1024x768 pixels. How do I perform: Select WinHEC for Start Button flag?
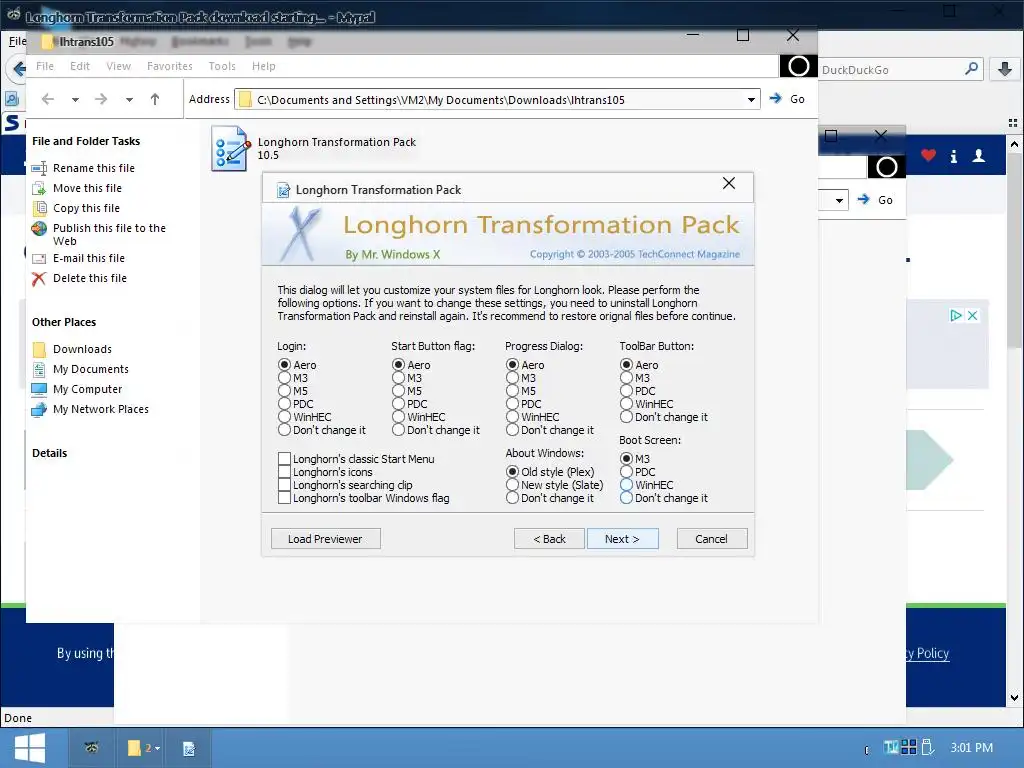[x=398, y=417]
